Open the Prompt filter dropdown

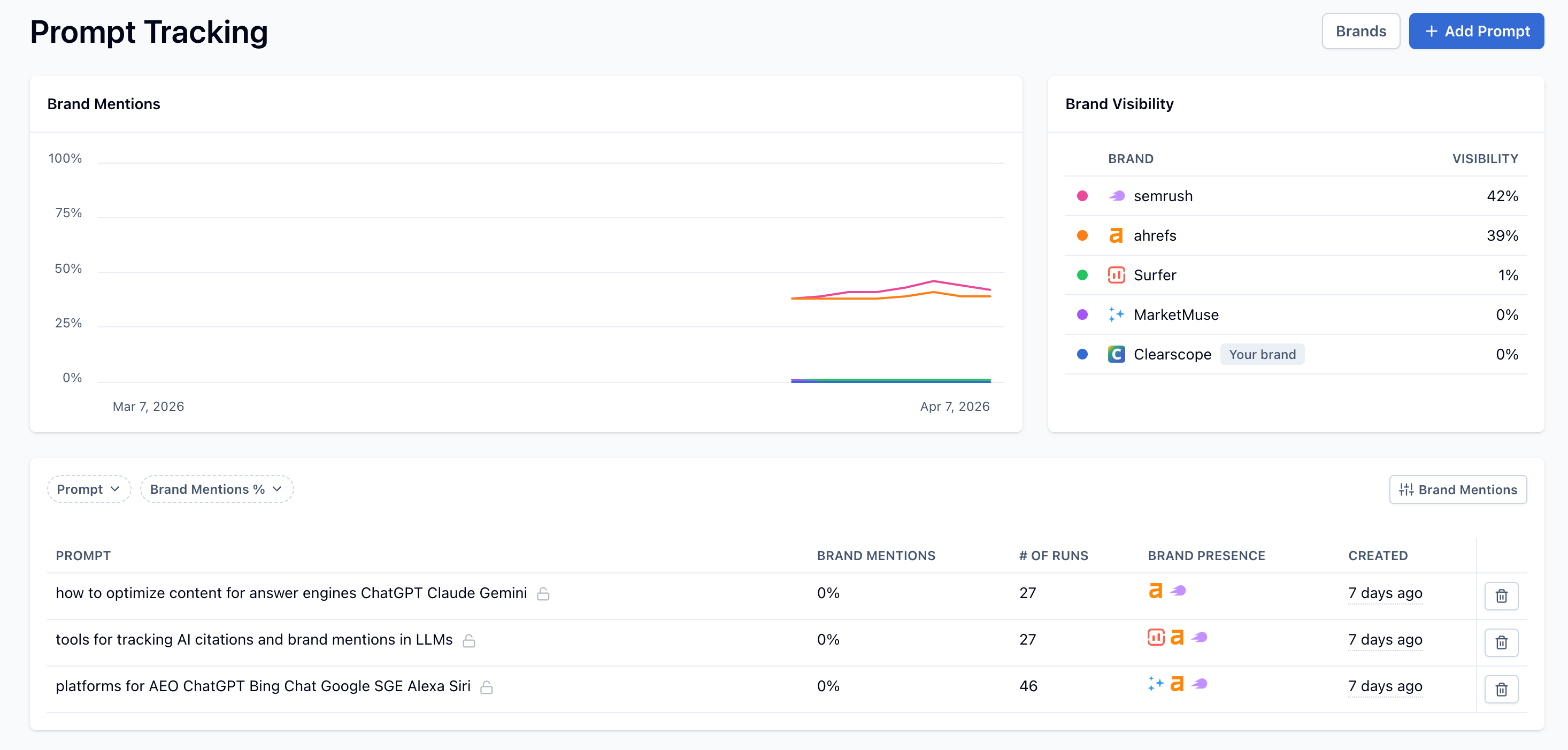point(89,489)
